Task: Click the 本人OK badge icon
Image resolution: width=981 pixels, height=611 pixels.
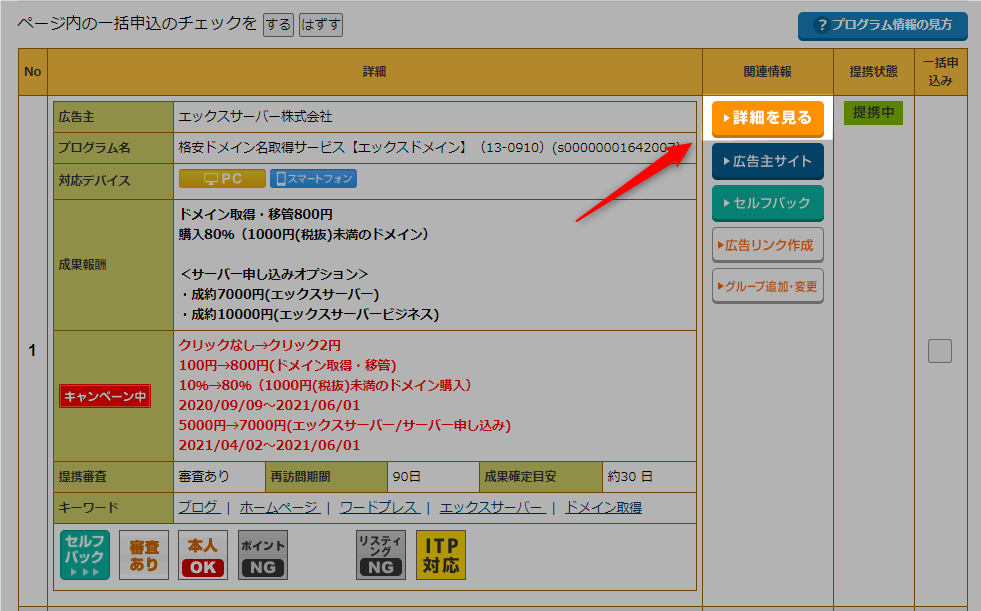Action: [203, 555]
